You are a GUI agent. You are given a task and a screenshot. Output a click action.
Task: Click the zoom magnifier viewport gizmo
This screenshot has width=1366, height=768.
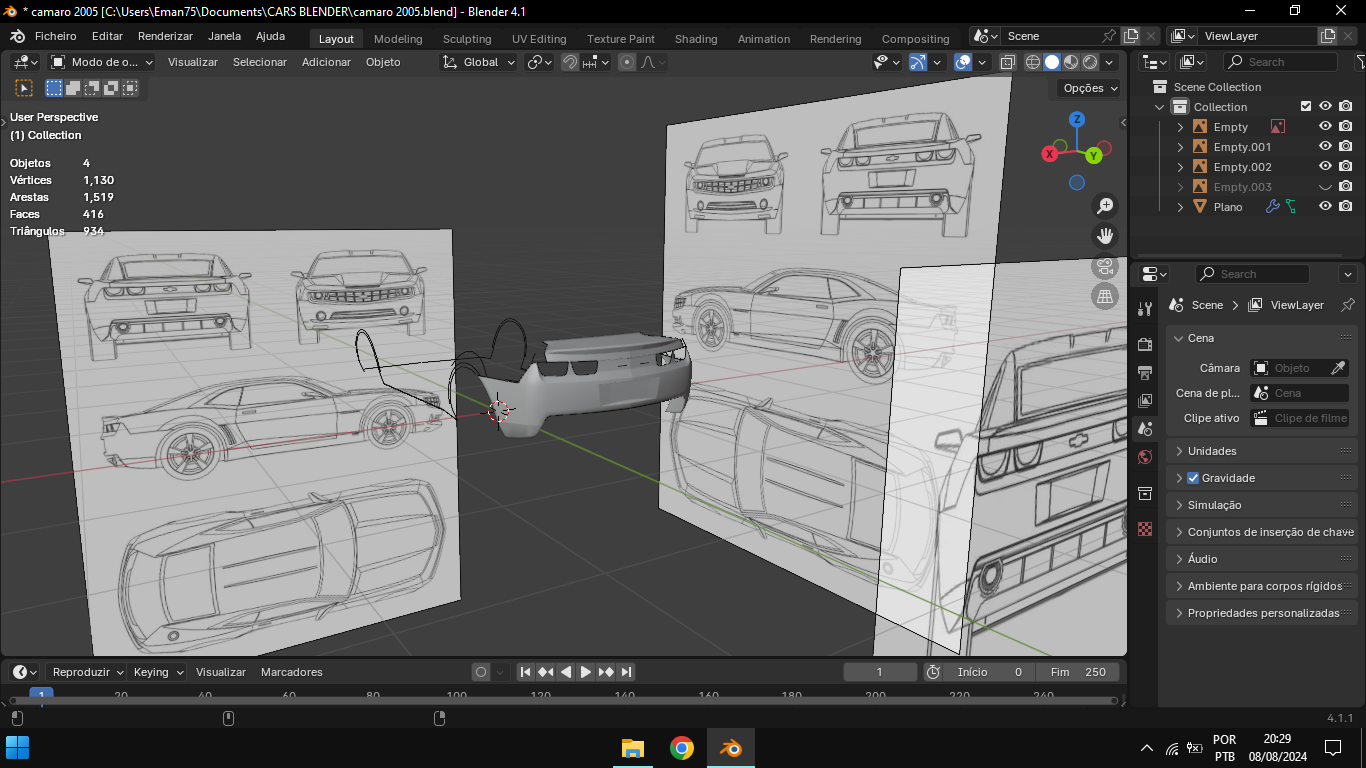point(1105,206)
